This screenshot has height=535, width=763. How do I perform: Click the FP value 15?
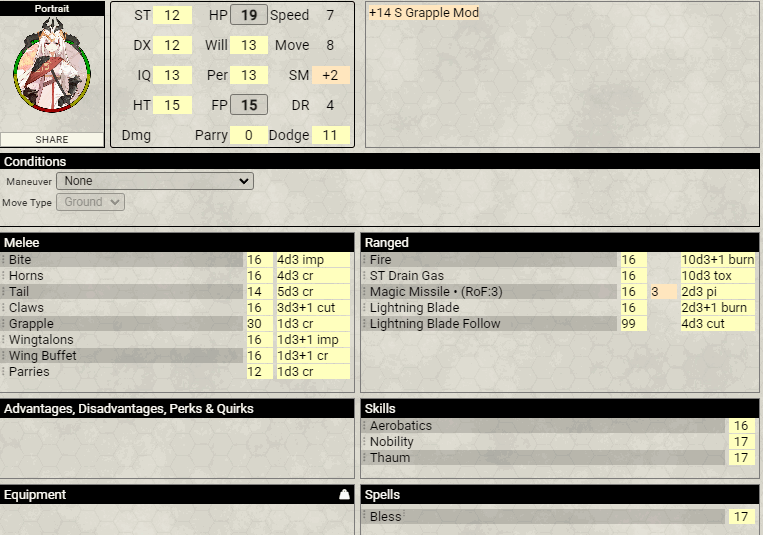click(x=249, y=105)
